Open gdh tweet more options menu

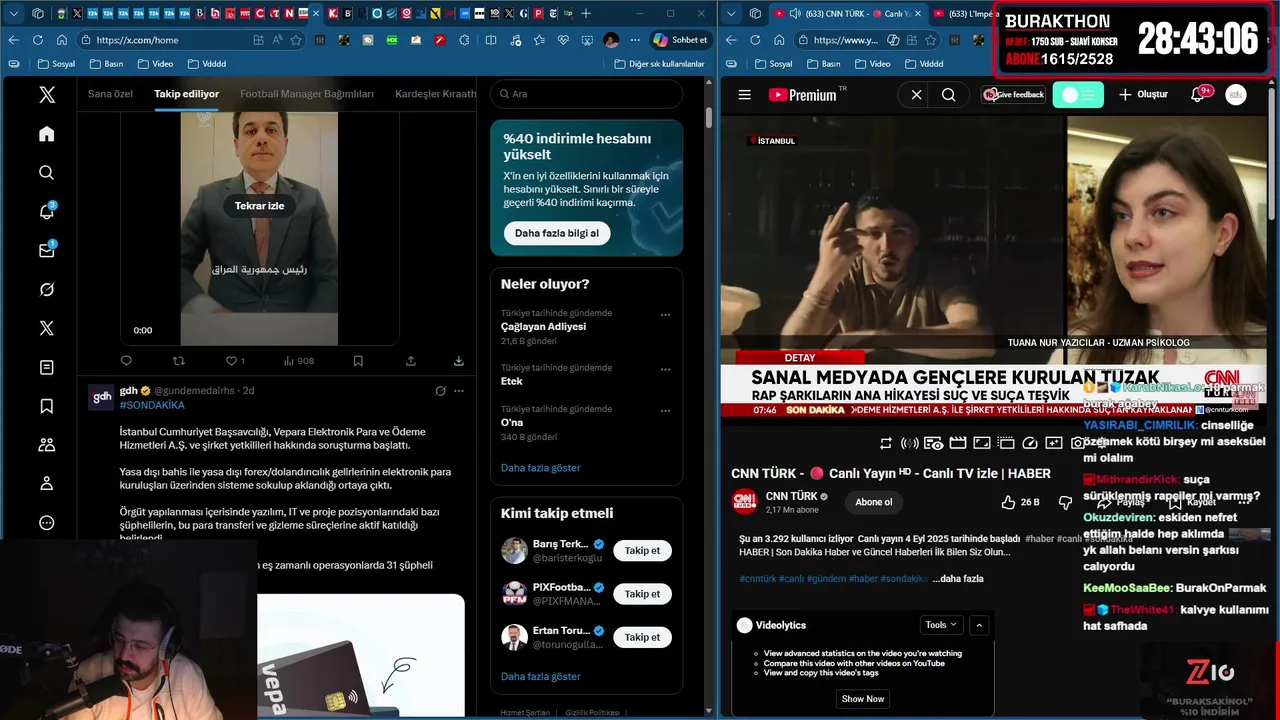click(x=459, y=391)
